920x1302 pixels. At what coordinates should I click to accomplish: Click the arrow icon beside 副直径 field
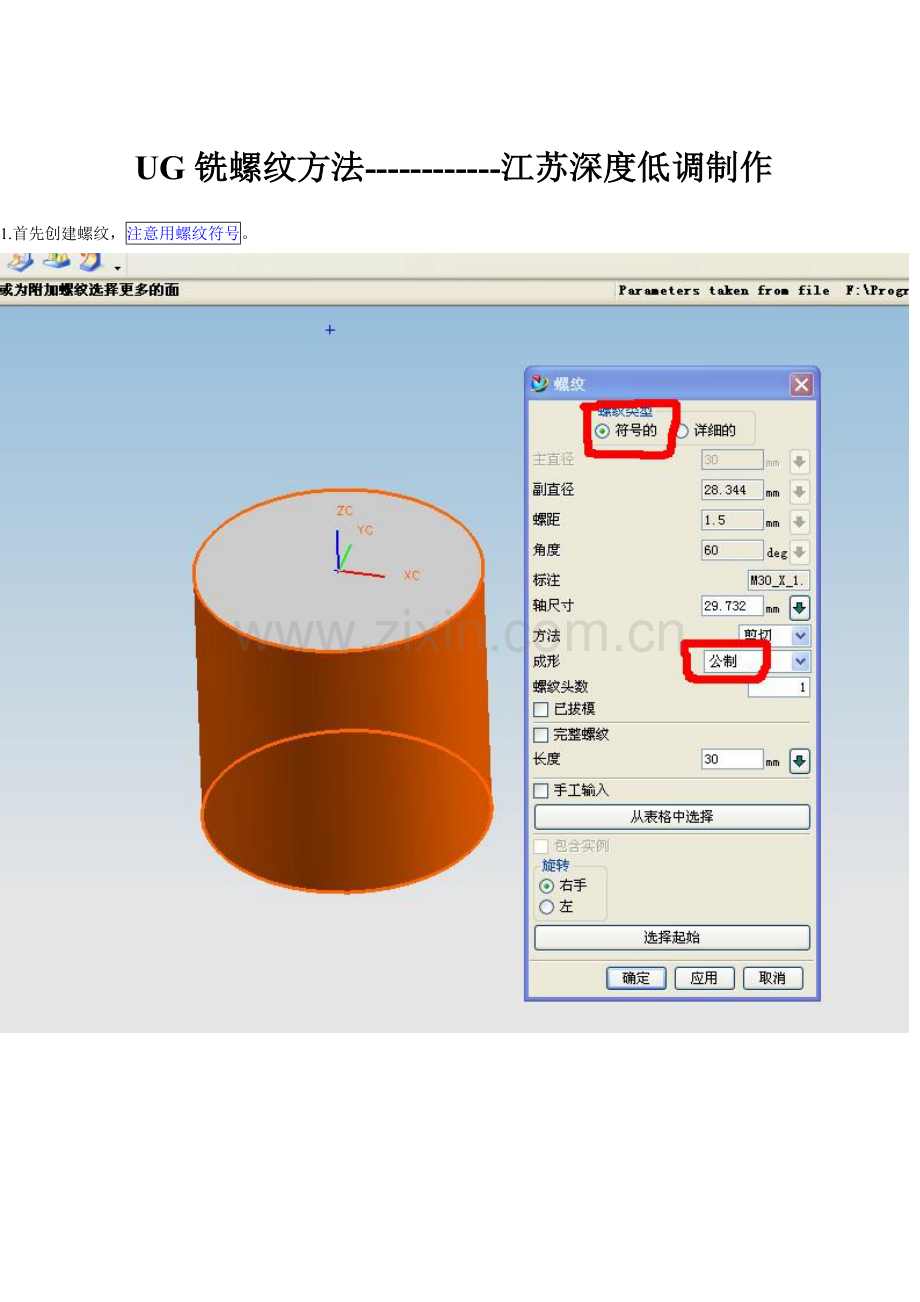pos(800,492)
